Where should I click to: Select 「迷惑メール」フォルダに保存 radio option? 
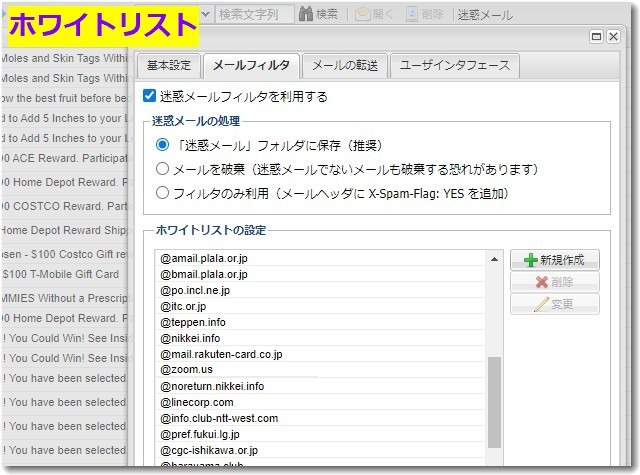click(162, 145)
